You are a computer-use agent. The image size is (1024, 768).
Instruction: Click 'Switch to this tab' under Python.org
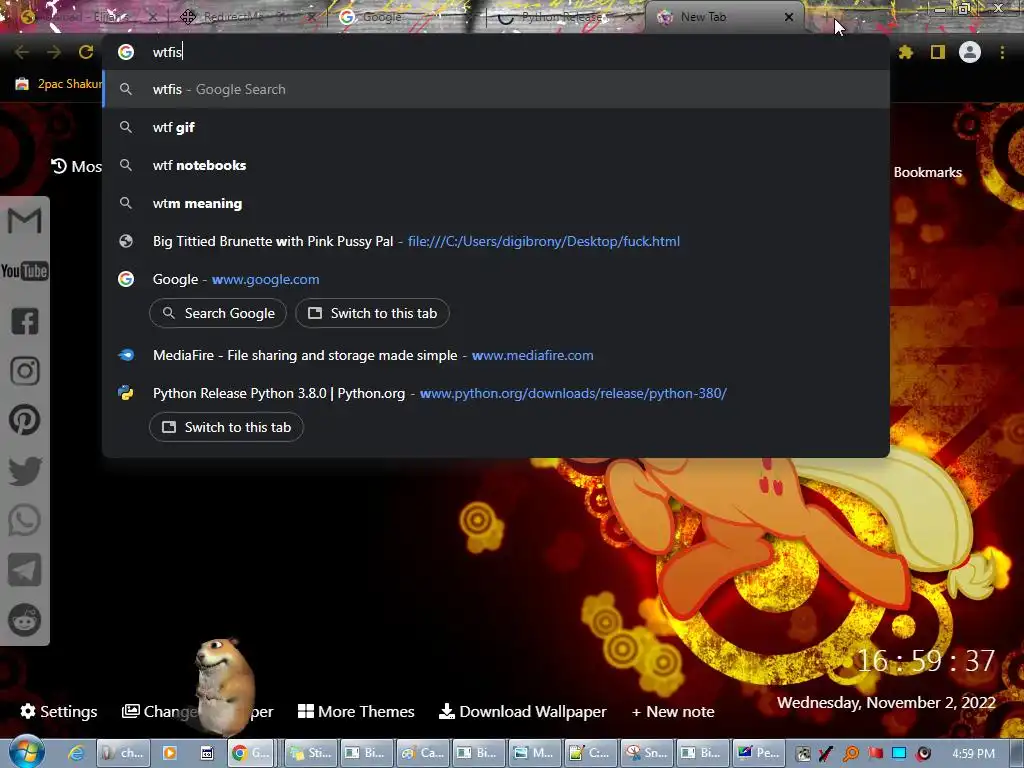coord(226,427)
